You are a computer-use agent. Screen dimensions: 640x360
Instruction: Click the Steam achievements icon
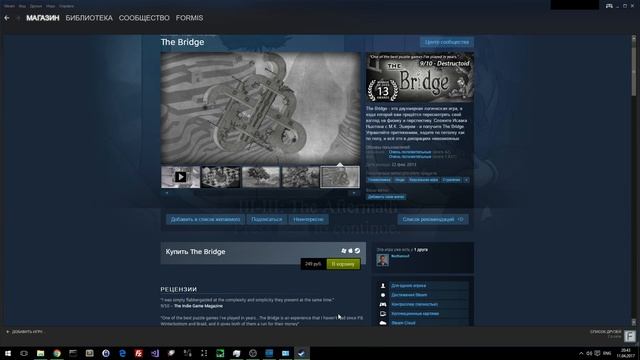pyautogui.click(x=383, y=295)
